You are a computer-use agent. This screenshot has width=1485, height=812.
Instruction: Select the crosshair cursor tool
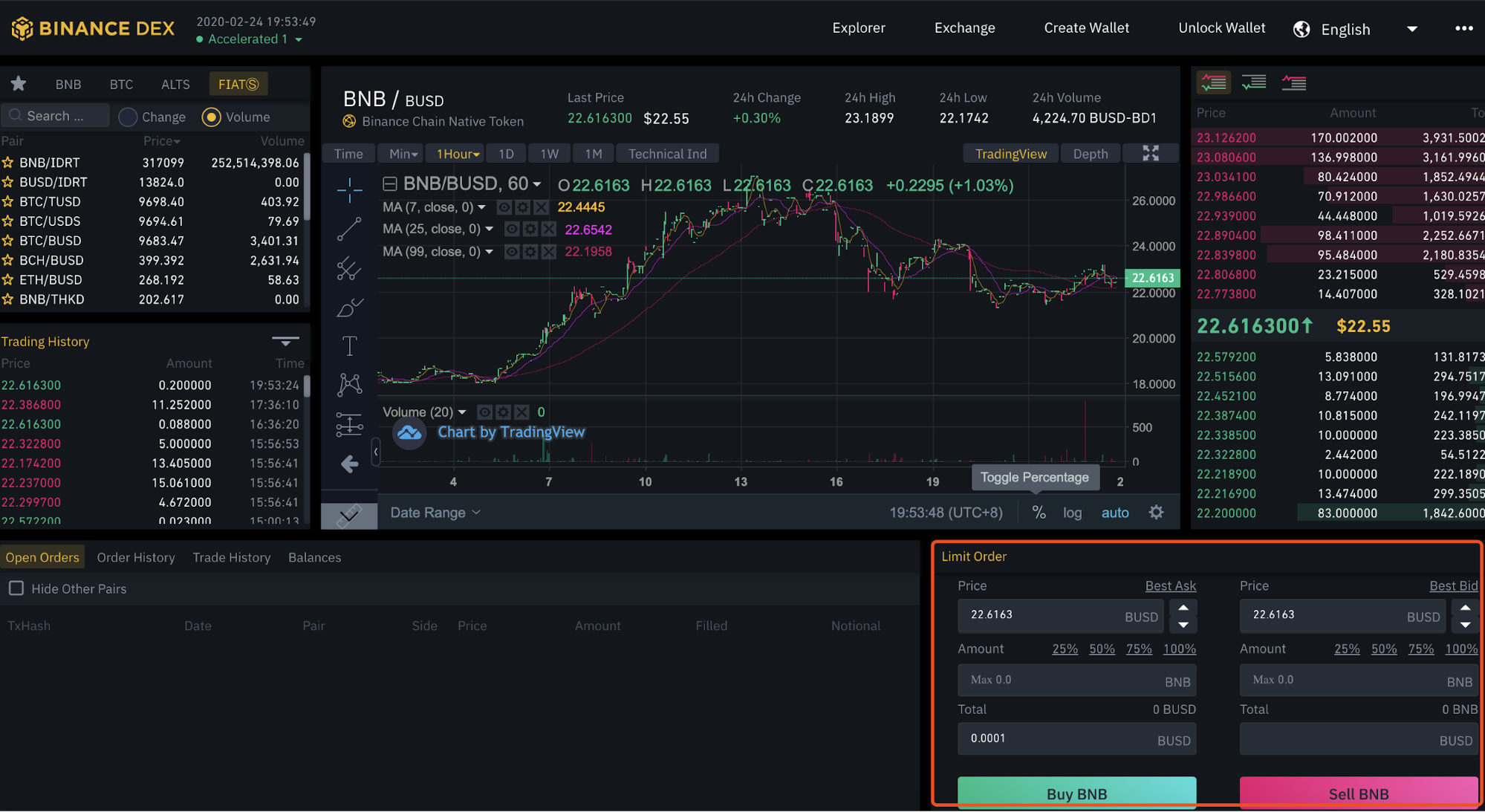pyautogui.click(x=349, y=190)
